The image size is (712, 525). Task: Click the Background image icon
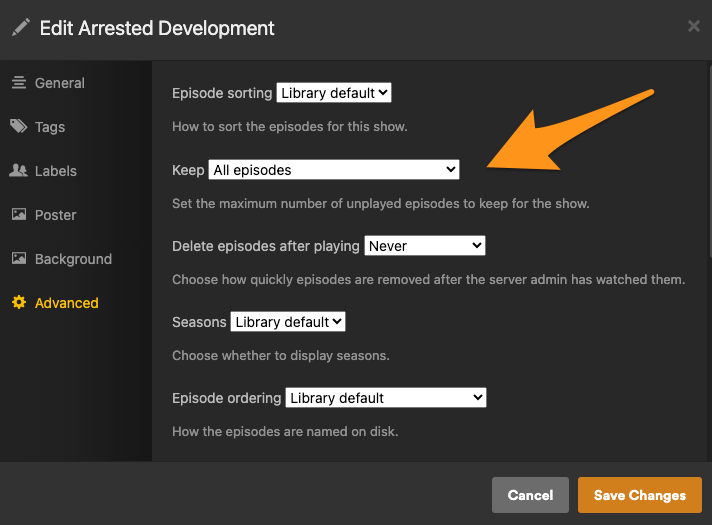[x=19, y=258]
